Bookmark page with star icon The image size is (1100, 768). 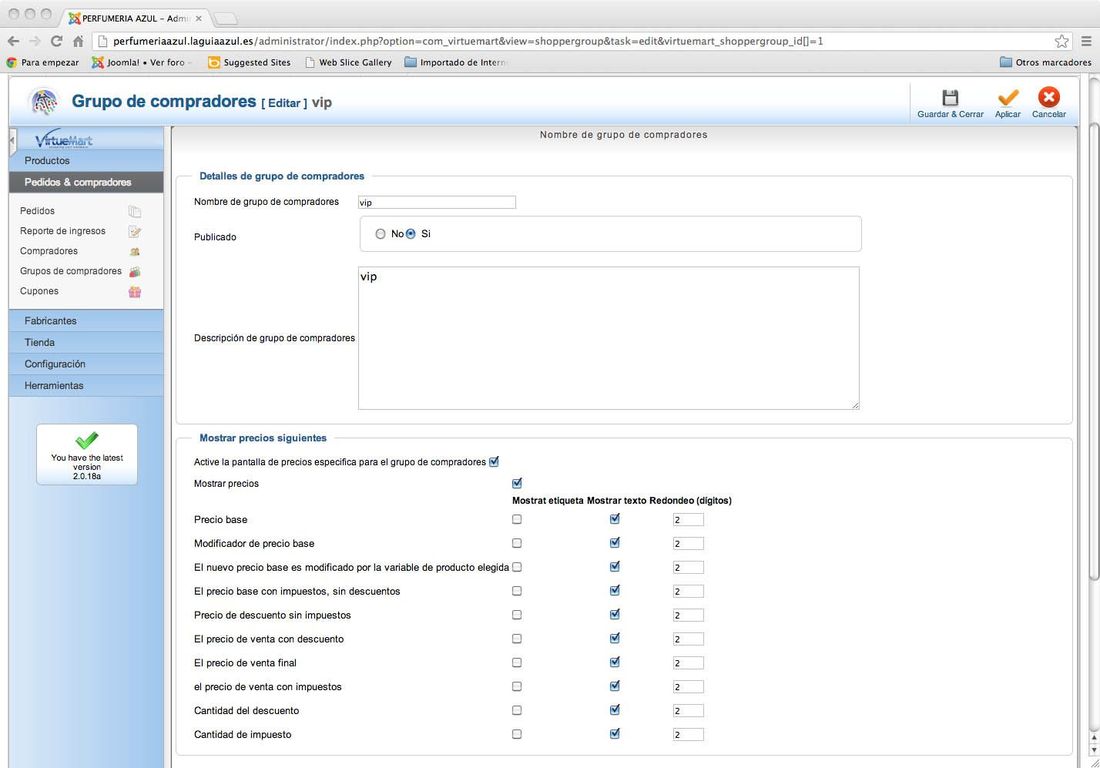tap(1061, 41)
